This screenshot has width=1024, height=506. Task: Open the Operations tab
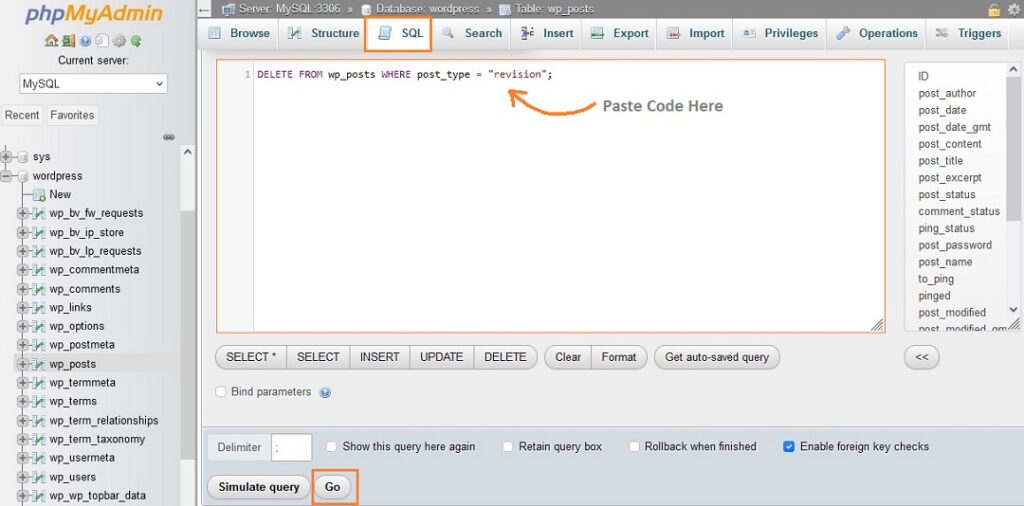(876, 33)
